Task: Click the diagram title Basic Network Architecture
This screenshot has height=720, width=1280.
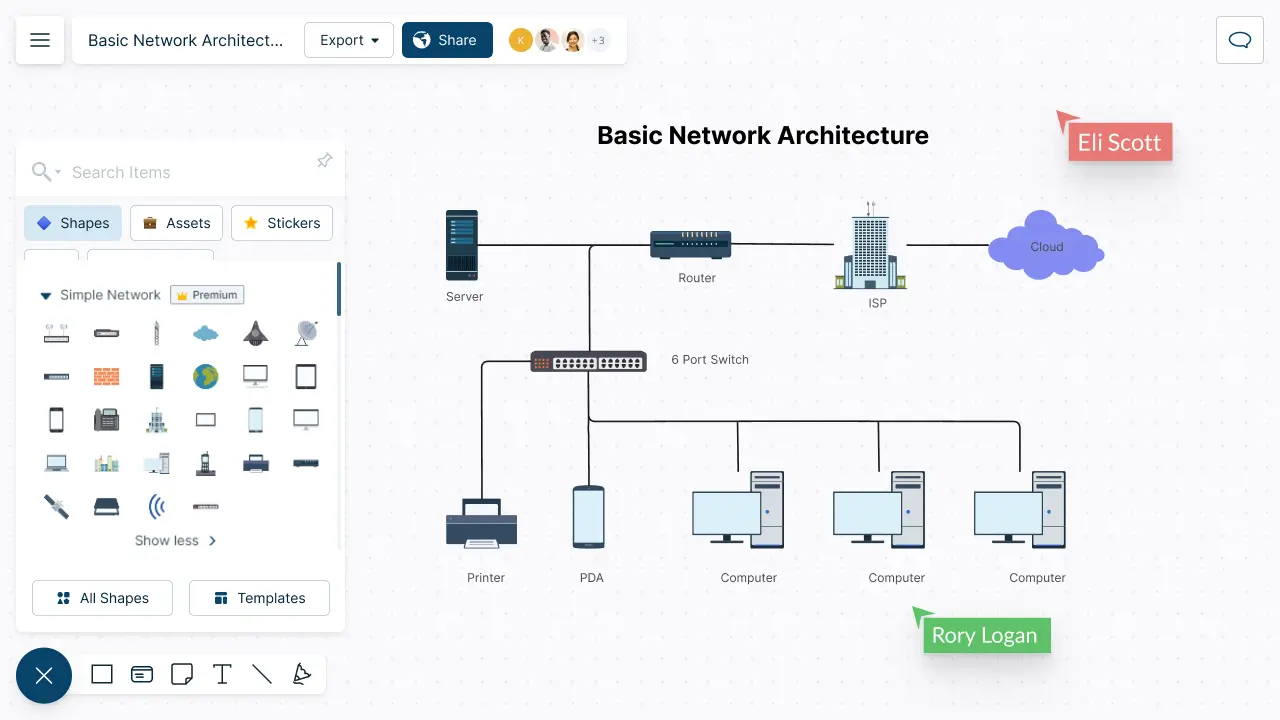Action: [x=763, y=135]
